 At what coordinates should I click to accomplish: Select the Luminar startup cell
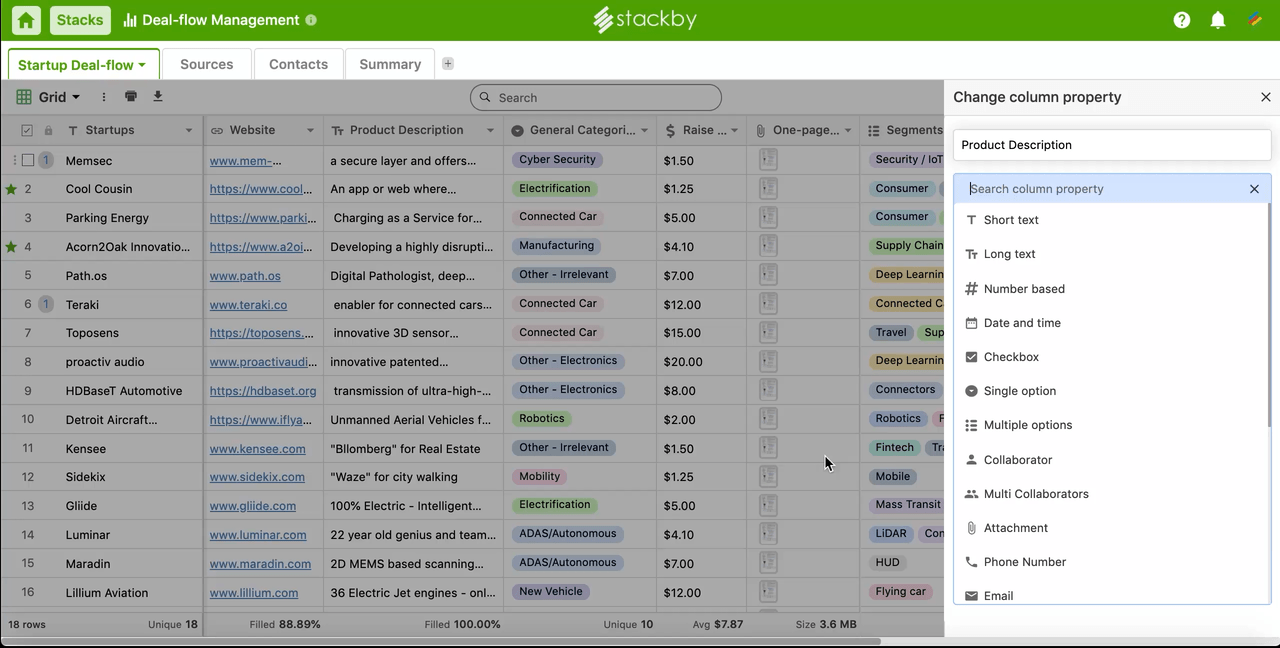click(x=130, y=535)
